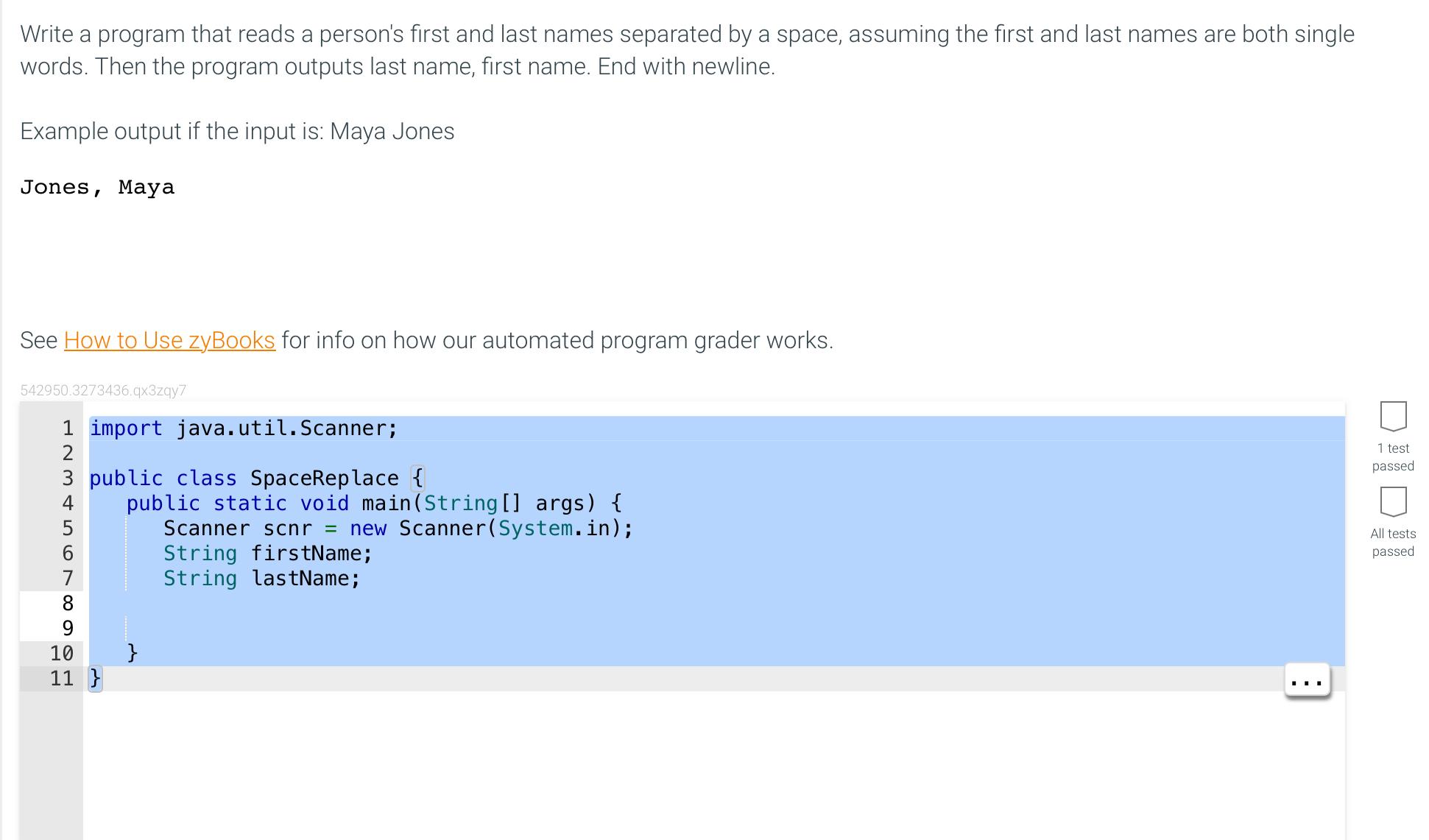The width and height of the screenshot is (1429, 840).
Task: Click line number 2 to select that line
Action: 67,453
